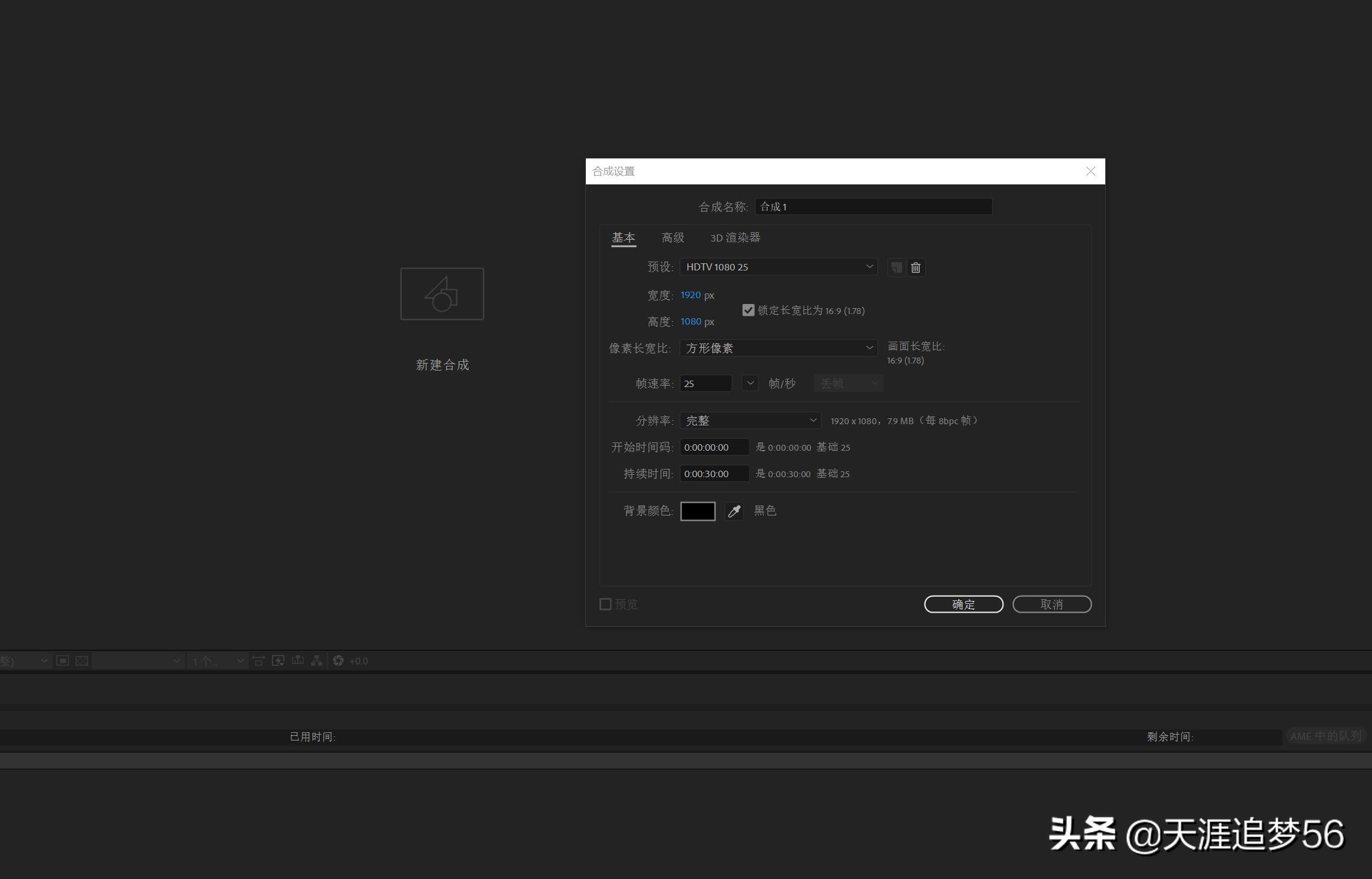Image resolution: width=1372 pixels, height=879 pixels.
Task: Click the black background color swatch
Action: click(698, 511)
